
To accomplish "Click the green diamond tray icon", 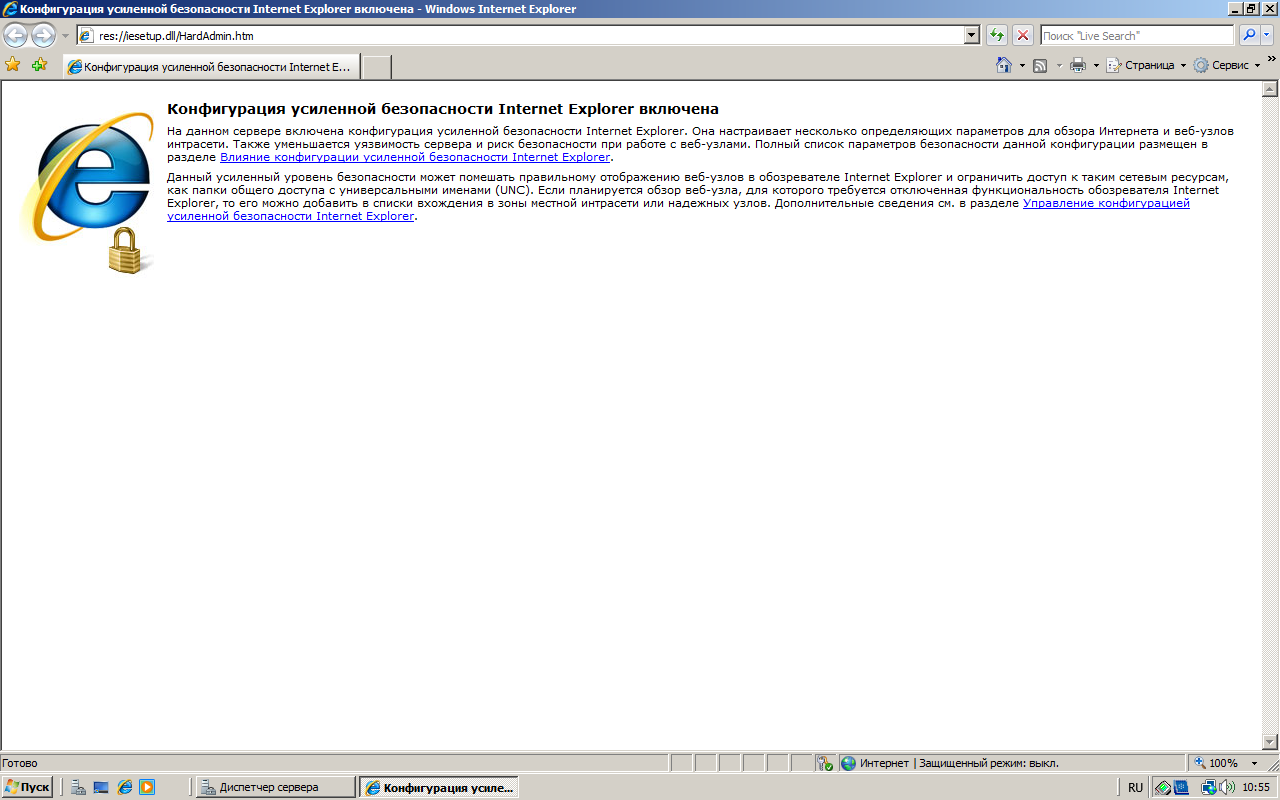I will point(1163,787).
